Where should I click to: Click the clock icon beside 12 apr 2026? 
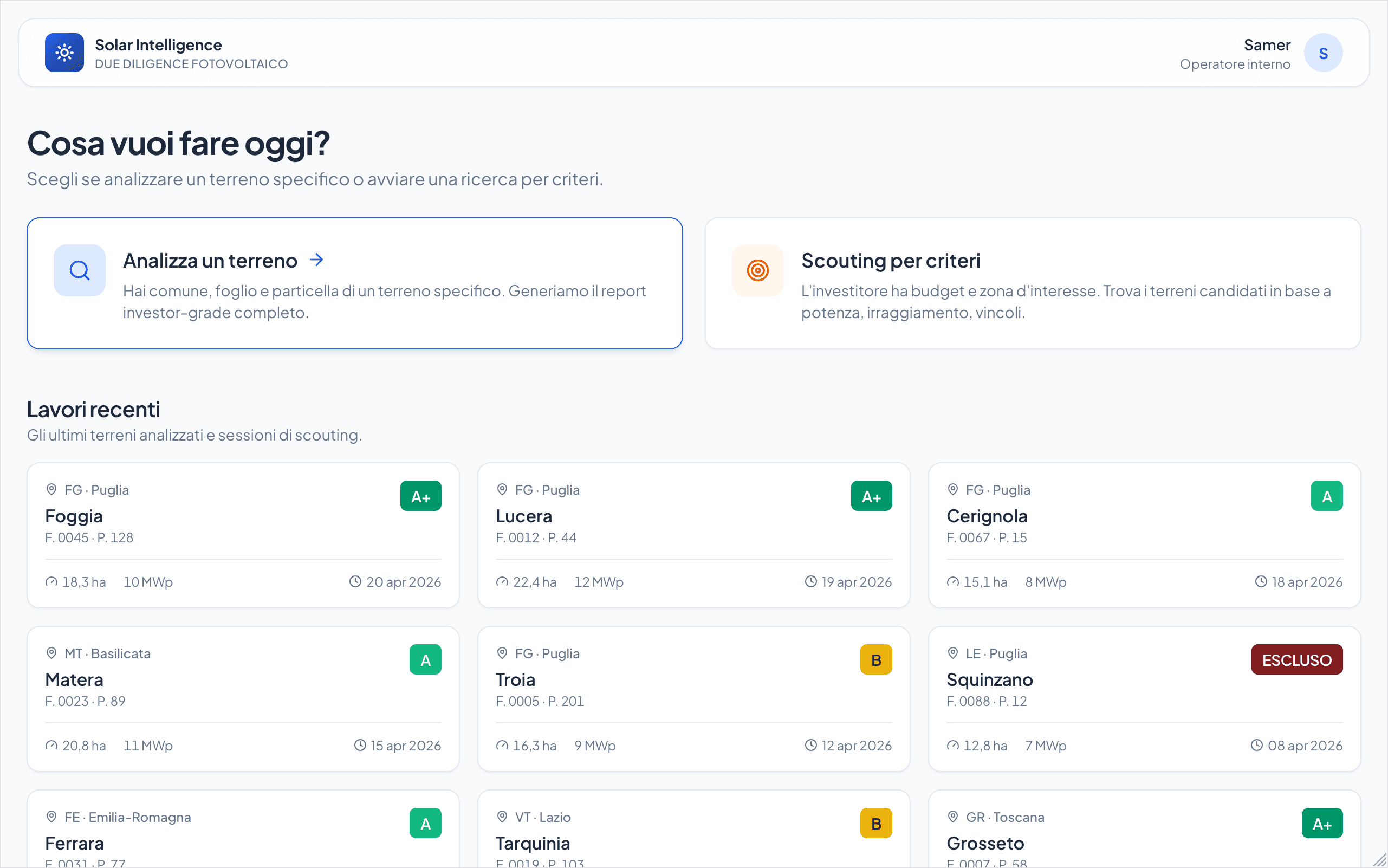click(810, 745)
